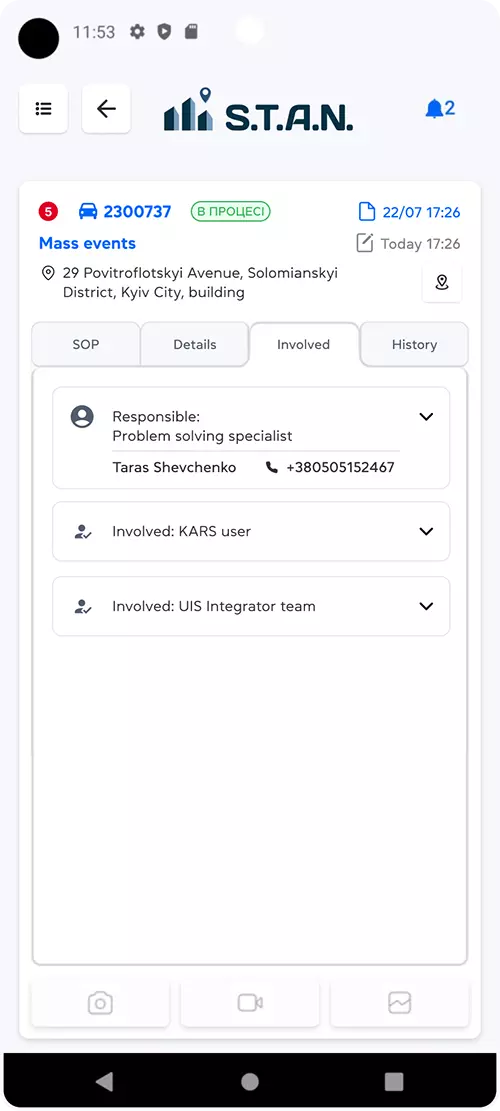
Task: Switch to the SOP tab
Action: [86, 344]
